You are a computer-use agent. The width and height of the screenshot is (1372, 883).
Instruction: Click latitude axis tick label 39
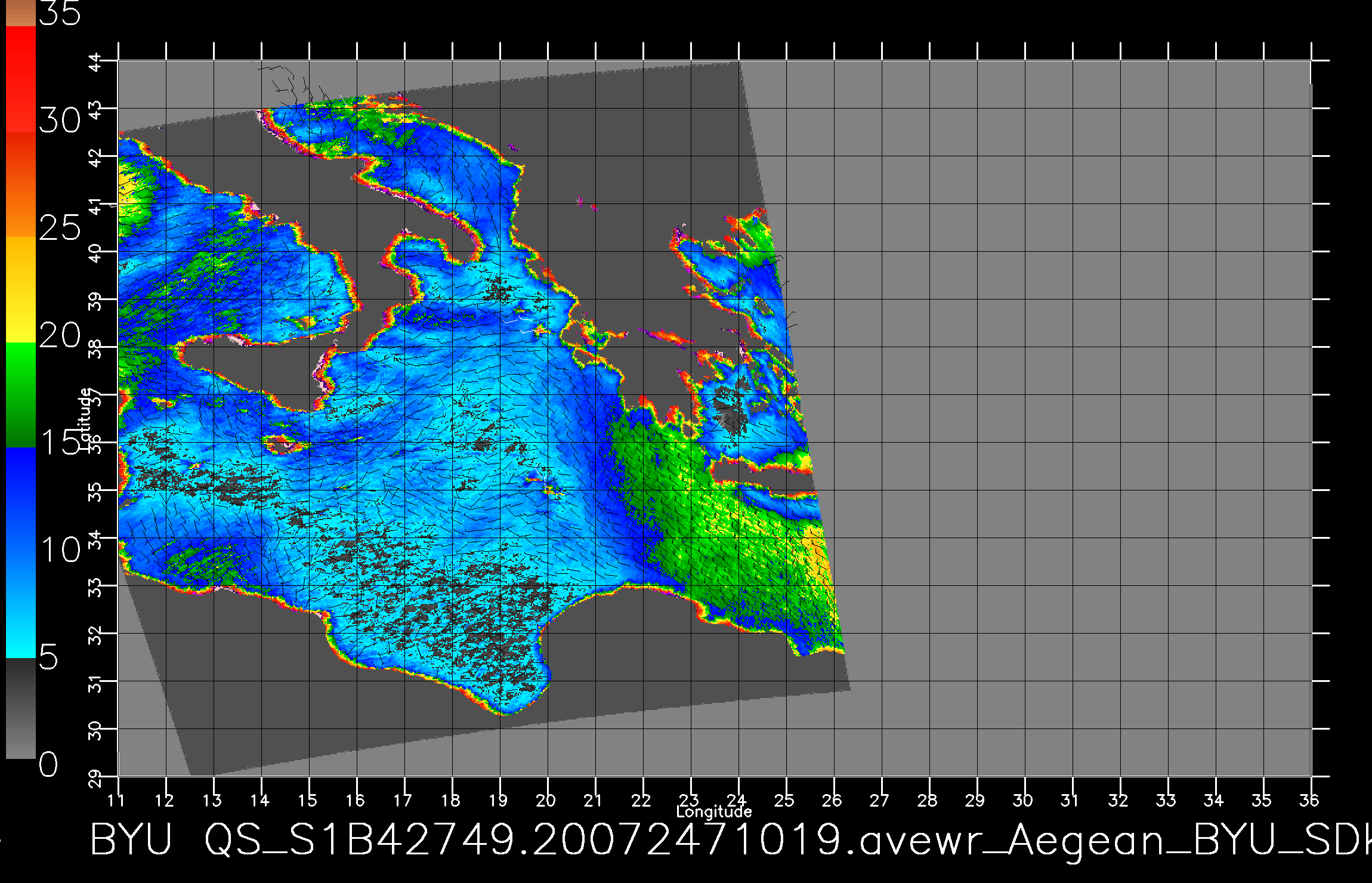pos(96,300)
